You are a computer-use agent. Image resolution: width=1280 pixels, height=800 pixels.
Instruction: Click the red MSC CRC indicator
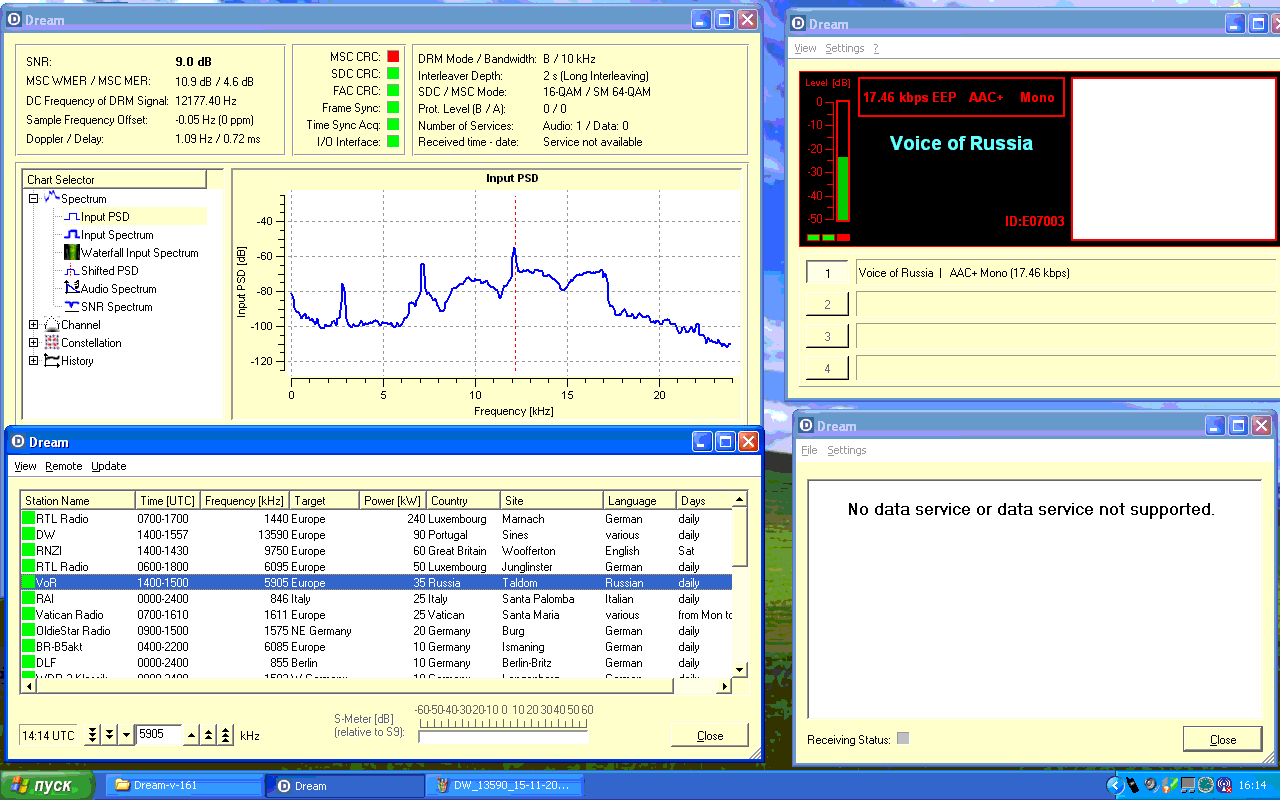coord(393,57)
